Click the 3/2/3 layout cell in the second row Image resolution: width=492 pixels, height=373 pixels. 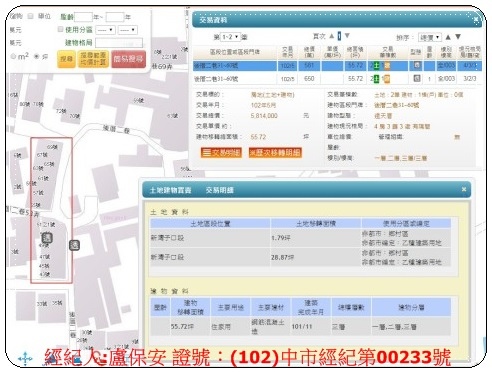[x=469, y=79]
